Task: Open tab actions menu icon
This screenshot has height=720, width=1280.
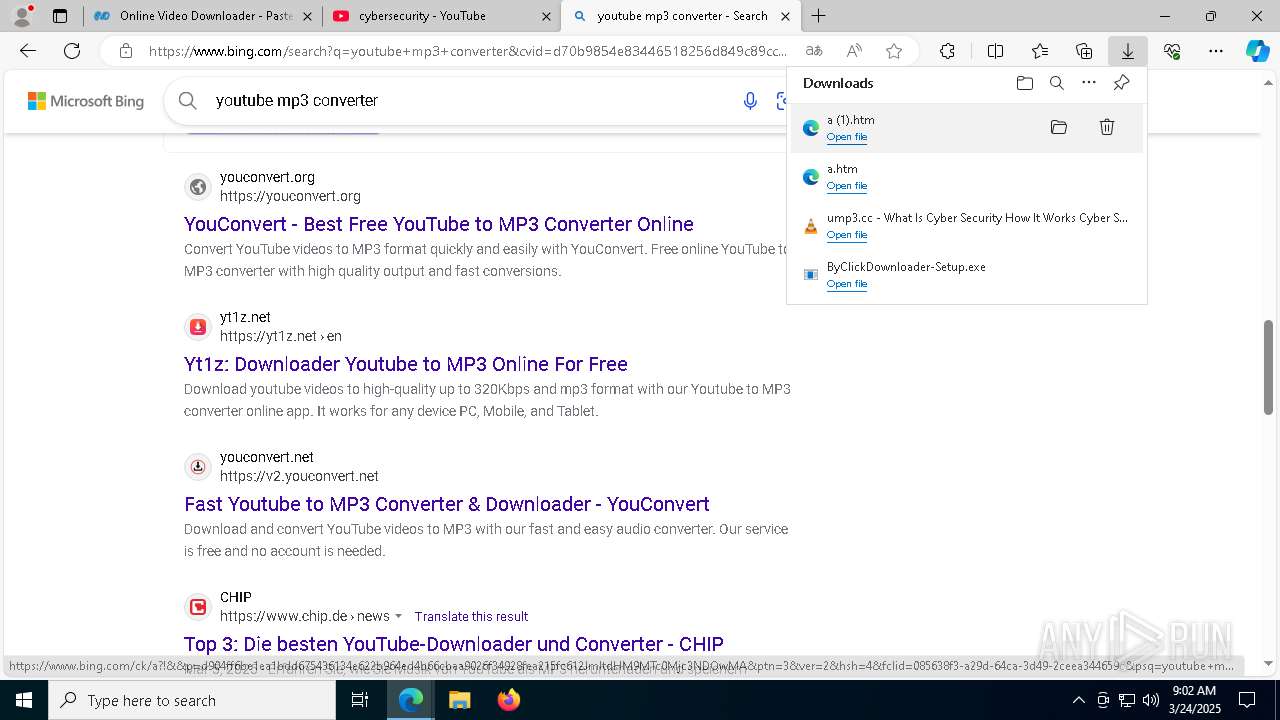Action: click(60, 16)
